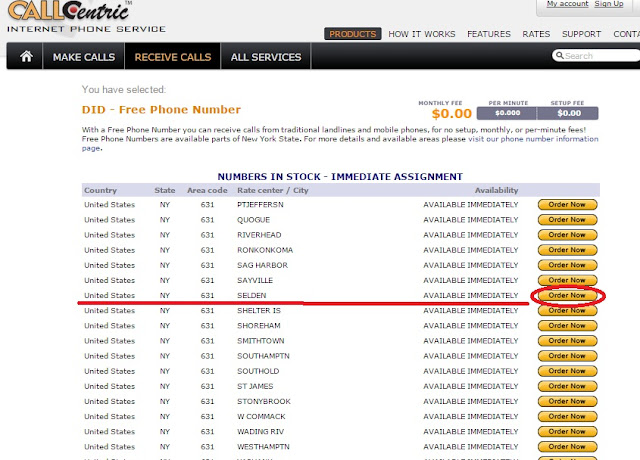Image resolution: width=640 pixels, height=460 pixels.
Task: Order Now for WESTHAMPTN
Action: click(x=567, y=446)
